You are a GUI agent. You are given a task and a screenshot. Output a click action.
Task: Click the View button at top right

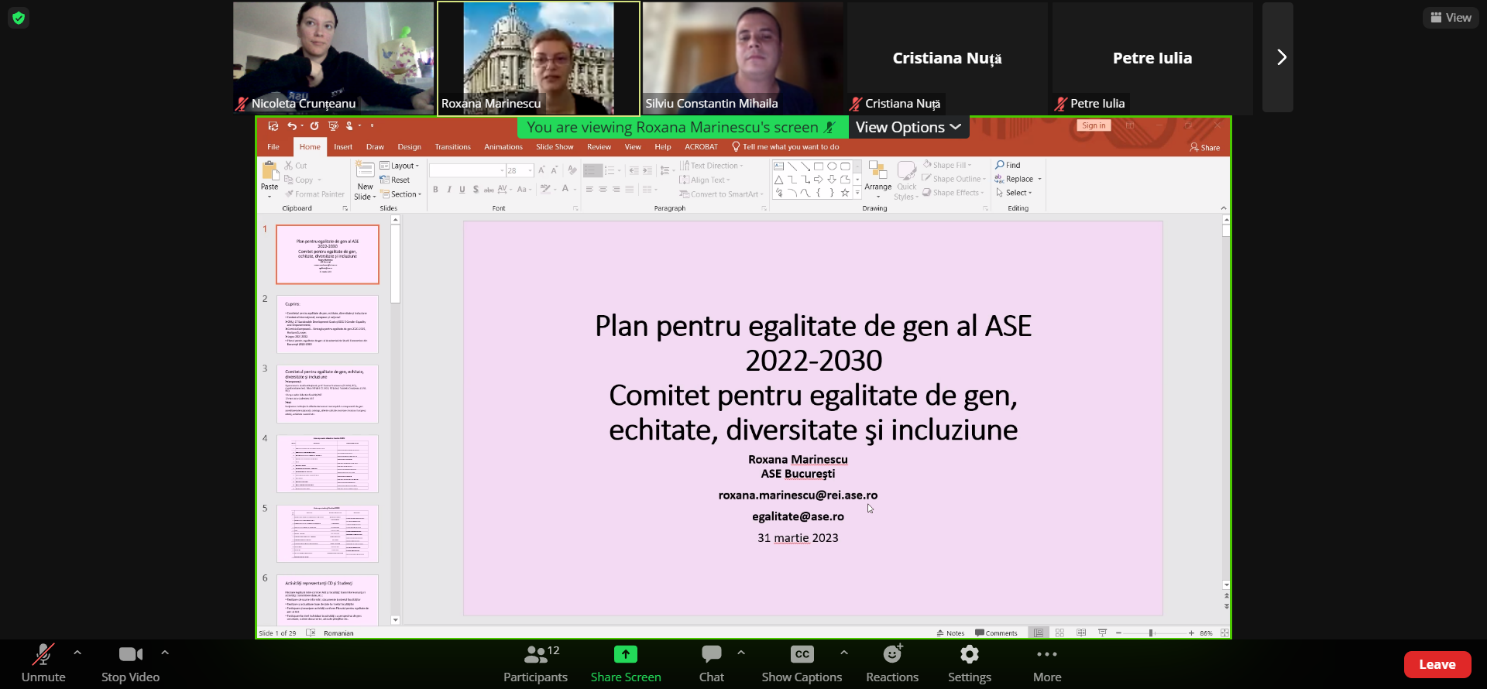click(1451, 17)
